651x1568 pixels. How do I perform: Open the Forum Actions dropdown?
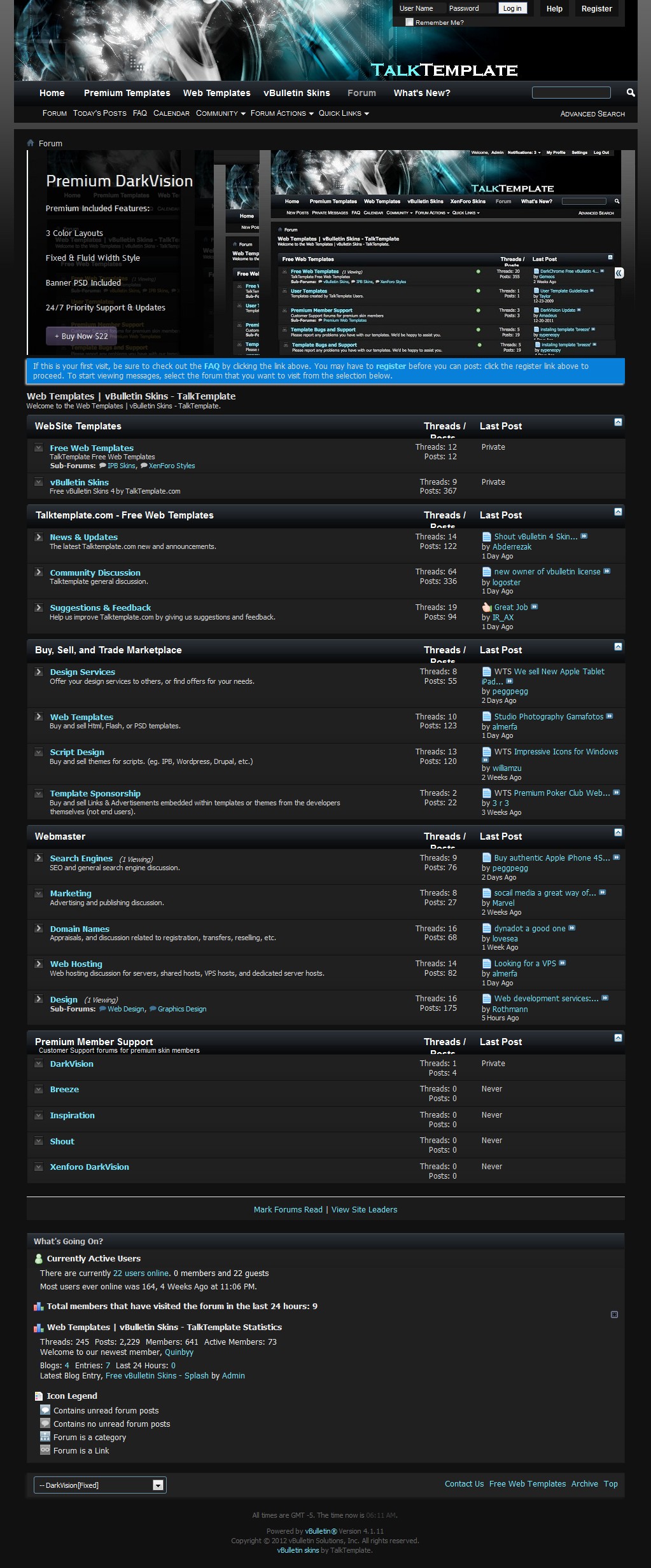coord(281,113)
